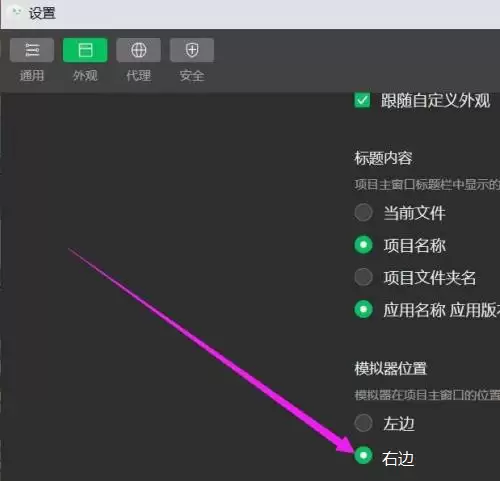
Task: Click the 模拟器位置 section heading
Action: click(390, 369)
